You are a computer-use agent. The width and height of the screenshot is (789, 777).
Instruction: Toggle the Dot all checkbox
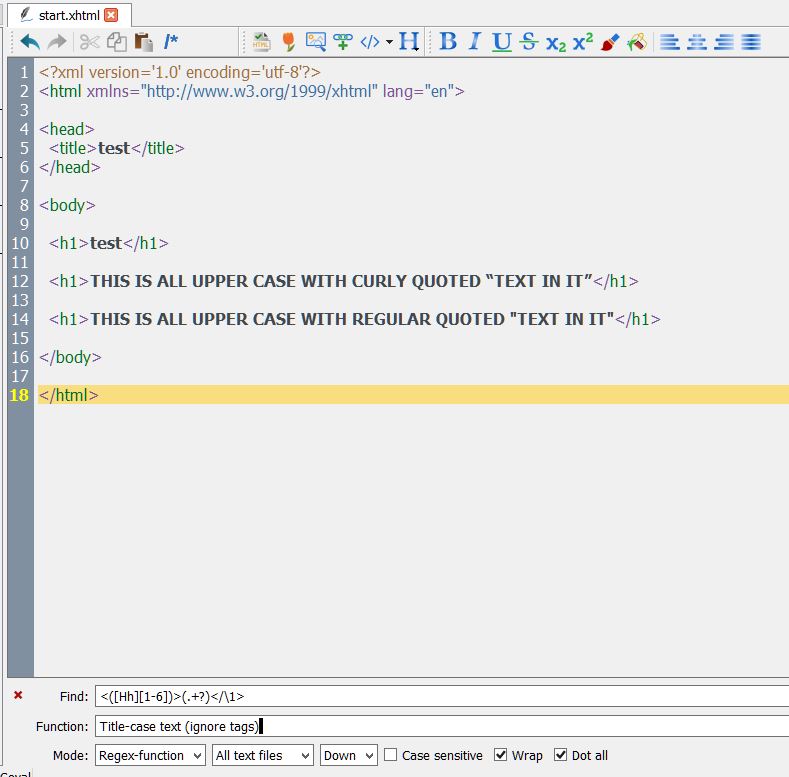click(561, 755)
